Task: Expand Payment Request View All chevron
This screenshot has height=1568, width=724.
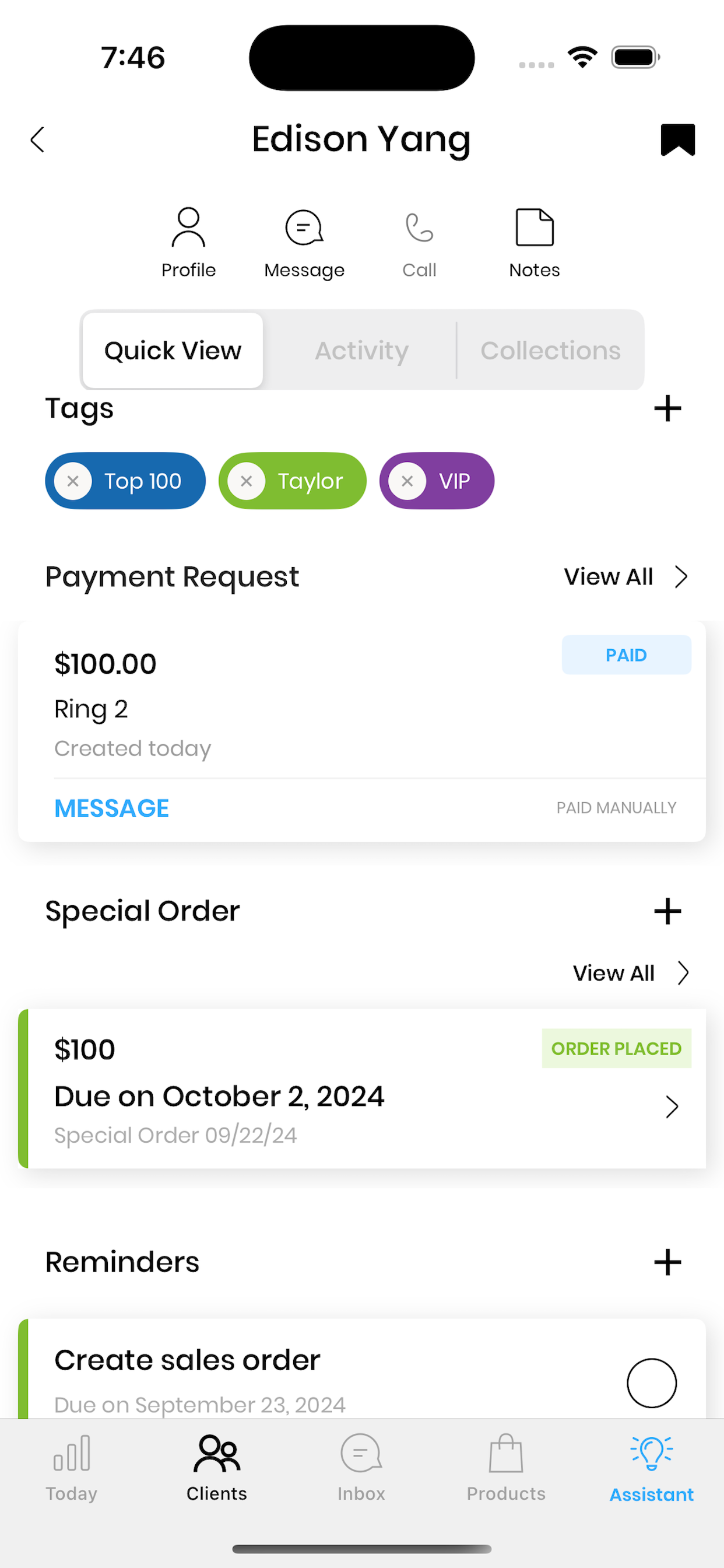Action: [x=681, y=577]
